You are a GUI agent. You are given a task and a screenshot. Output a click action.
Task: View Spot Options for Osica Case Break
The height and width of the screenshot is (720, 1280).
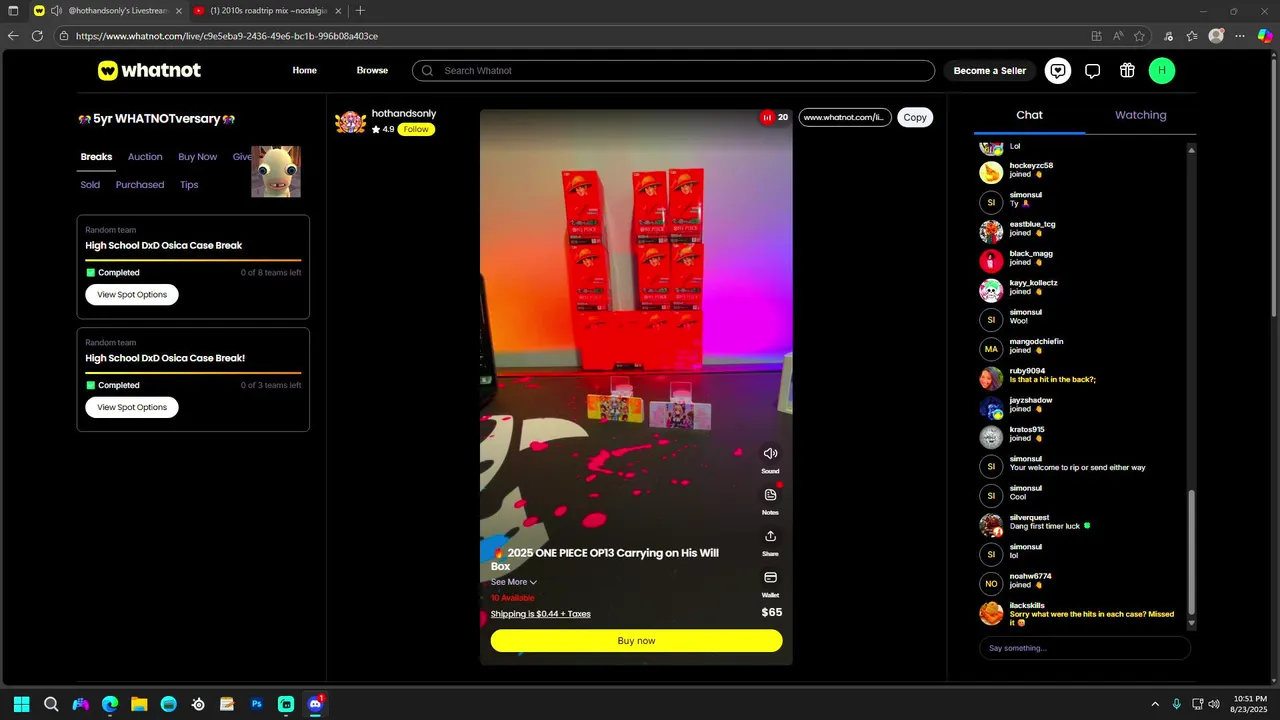(132, 295)
